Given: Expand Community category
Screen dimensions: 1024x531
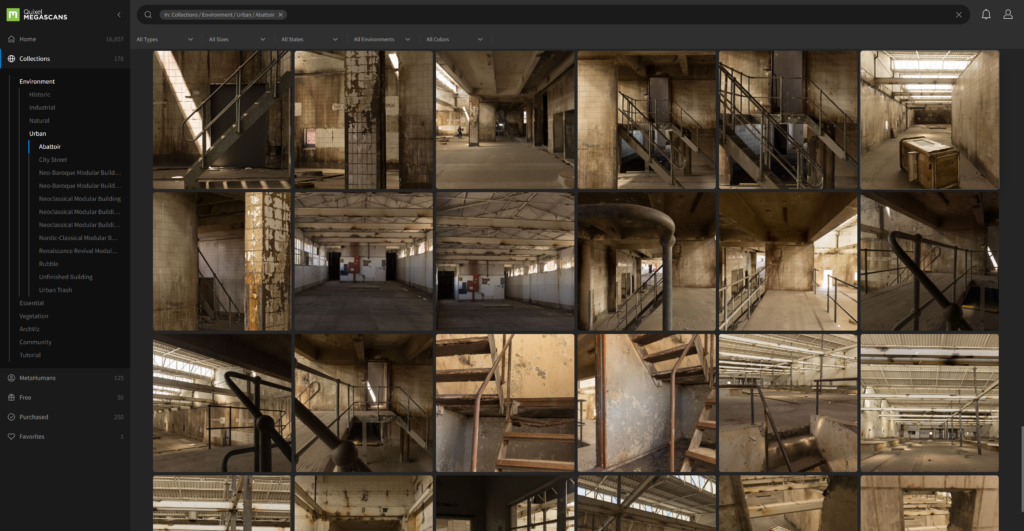Looking at the screenshot, I should tap(35, 342).
